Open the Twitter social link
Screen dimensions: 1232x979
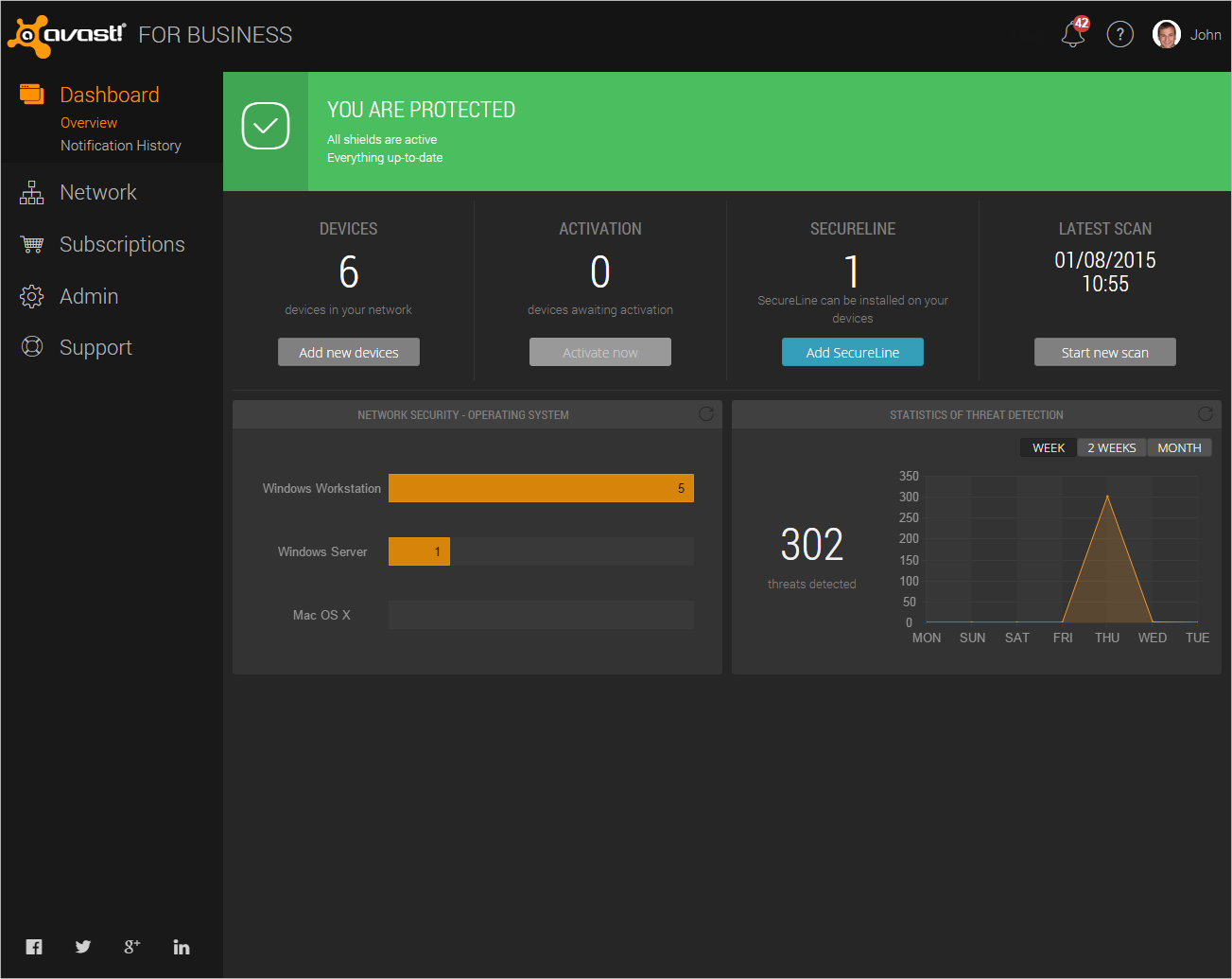pyautogui.click(x=83, y=947)
